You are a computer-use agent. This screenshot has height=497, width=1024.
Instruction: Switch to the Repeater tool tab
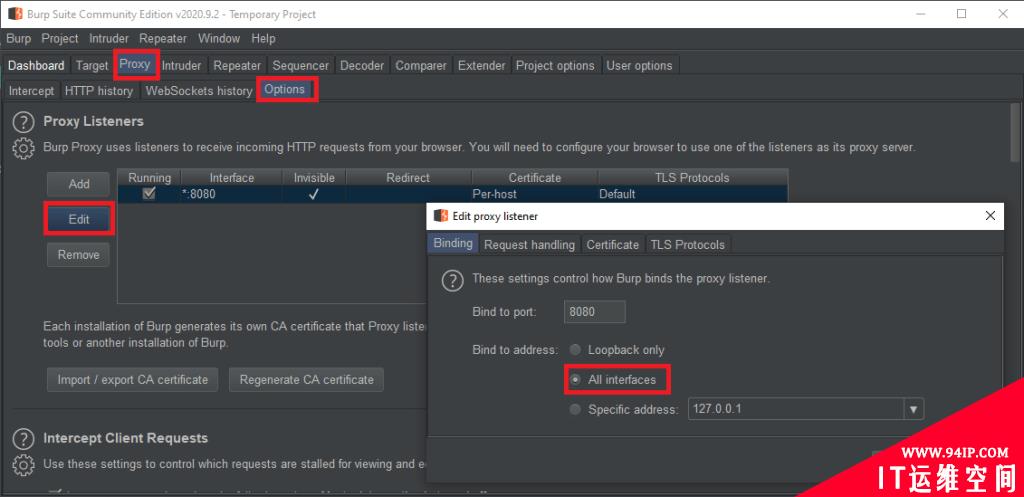pos(237,65)
